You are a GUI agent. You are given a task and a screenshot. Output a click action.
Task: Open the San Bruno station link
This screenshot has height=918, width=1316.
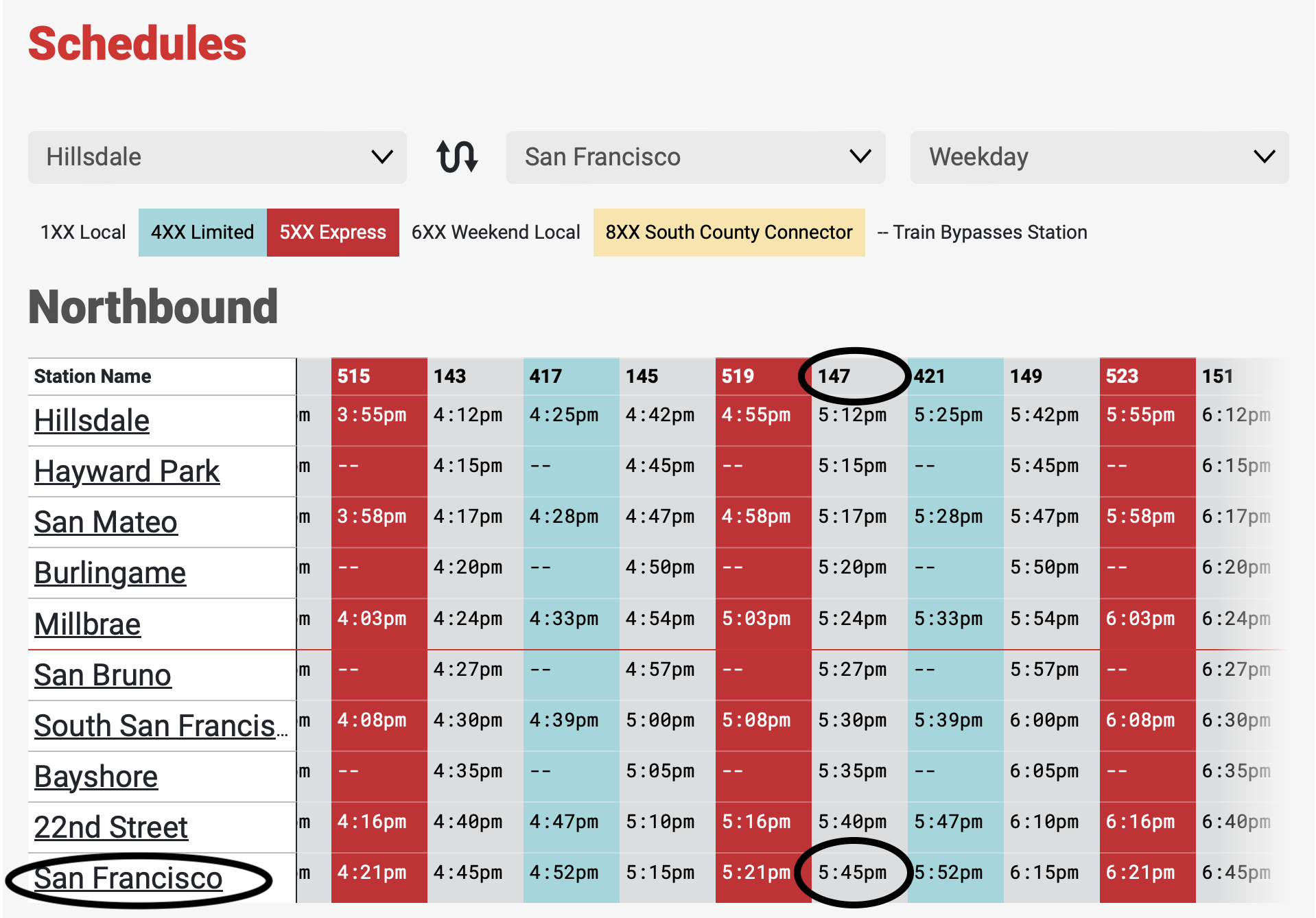click(102, 674)
